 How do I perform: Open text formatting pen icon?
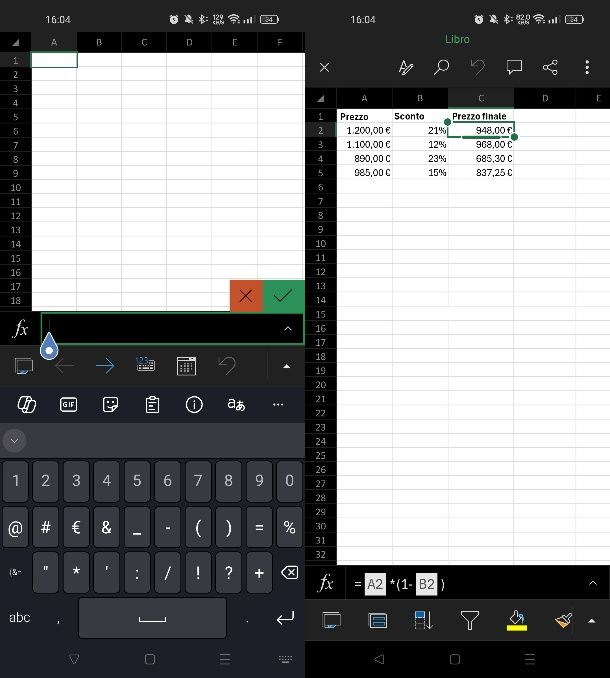406,67
